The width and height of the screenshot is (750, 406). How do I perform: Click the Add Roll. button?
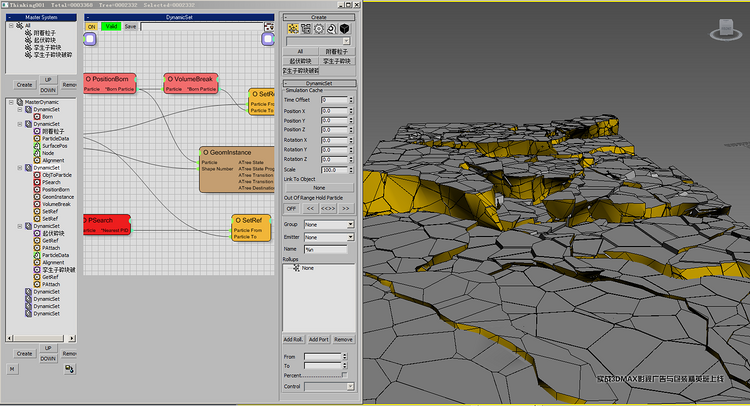click(293, 340)
